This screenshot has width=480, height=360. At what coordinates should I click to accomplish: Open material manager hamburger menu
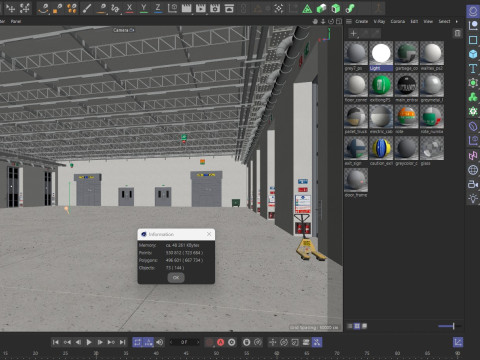[x=349, y=21]
